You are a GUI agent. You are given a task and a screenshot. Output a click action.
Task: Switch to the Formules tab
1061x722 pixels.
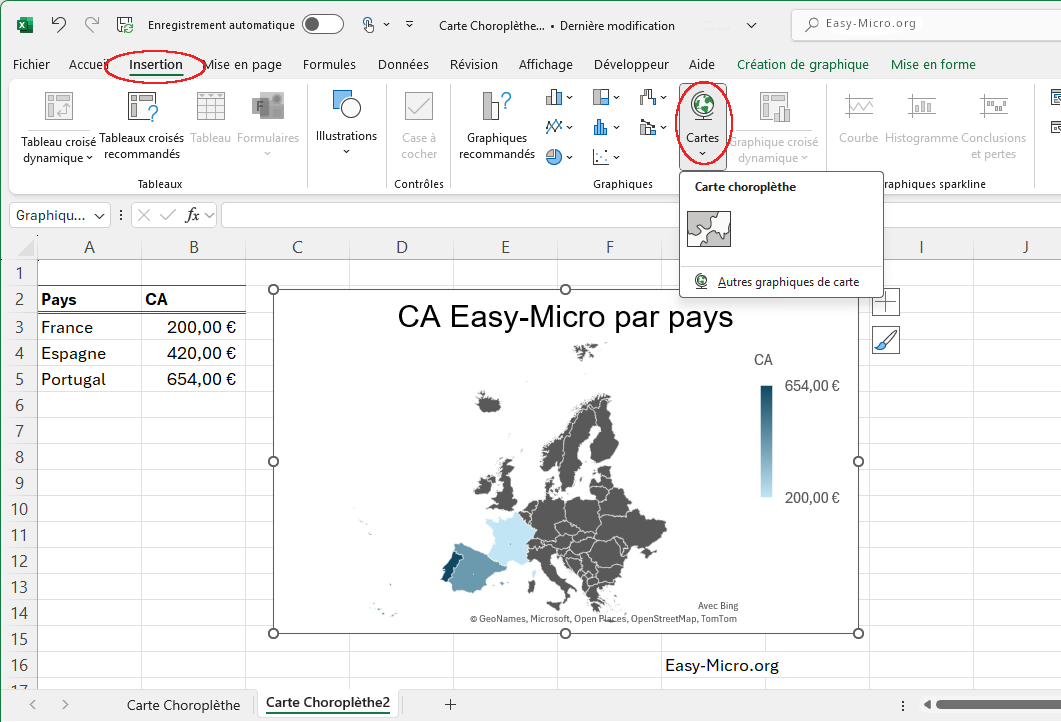(x=329, y=64)
